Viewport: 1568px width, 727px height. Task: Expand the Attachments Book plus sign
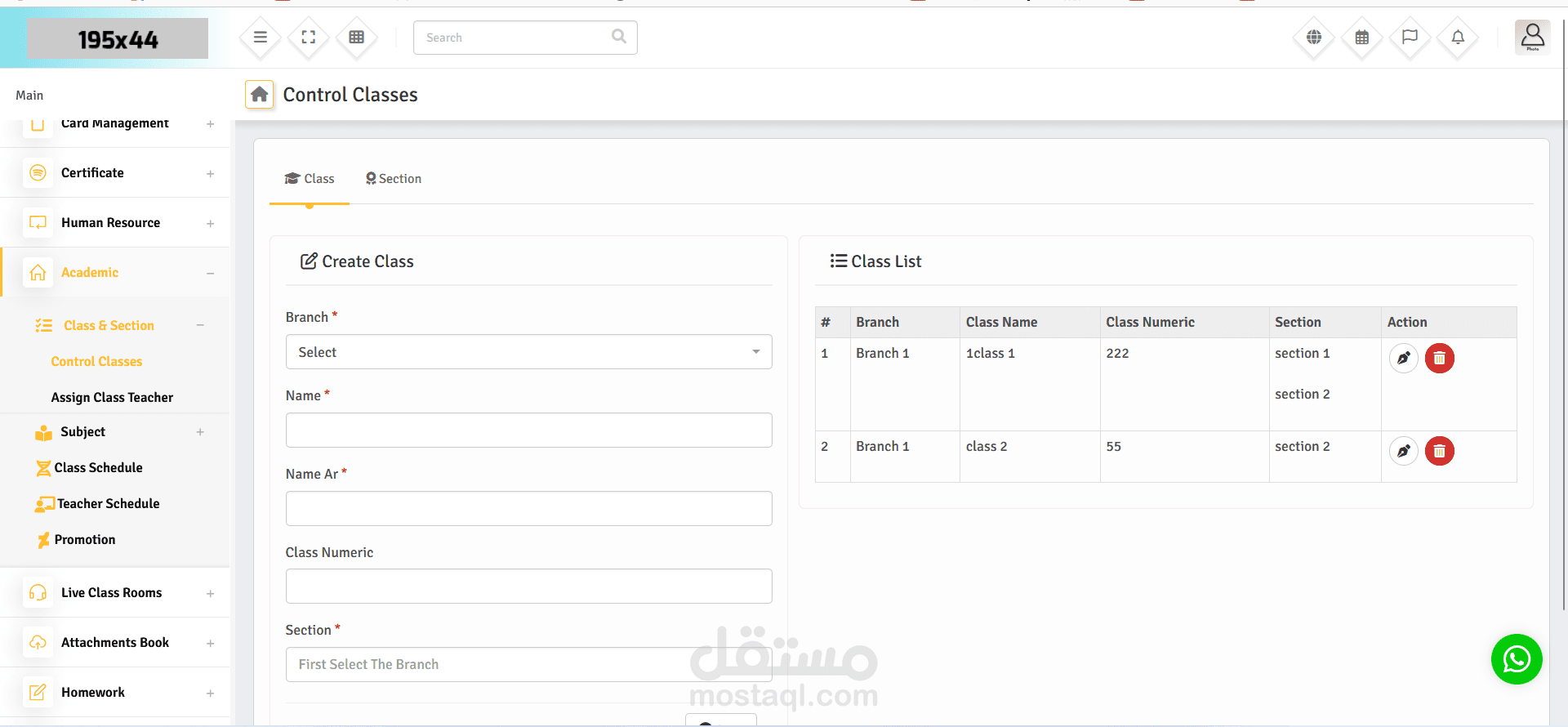[x=211, y=644]
